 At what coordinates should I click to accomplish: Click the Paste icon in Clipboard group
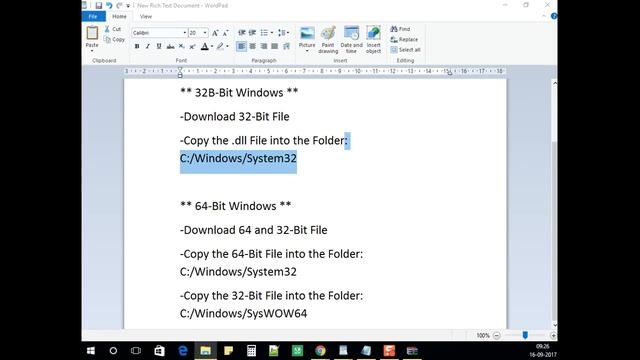tap(92, 33)
